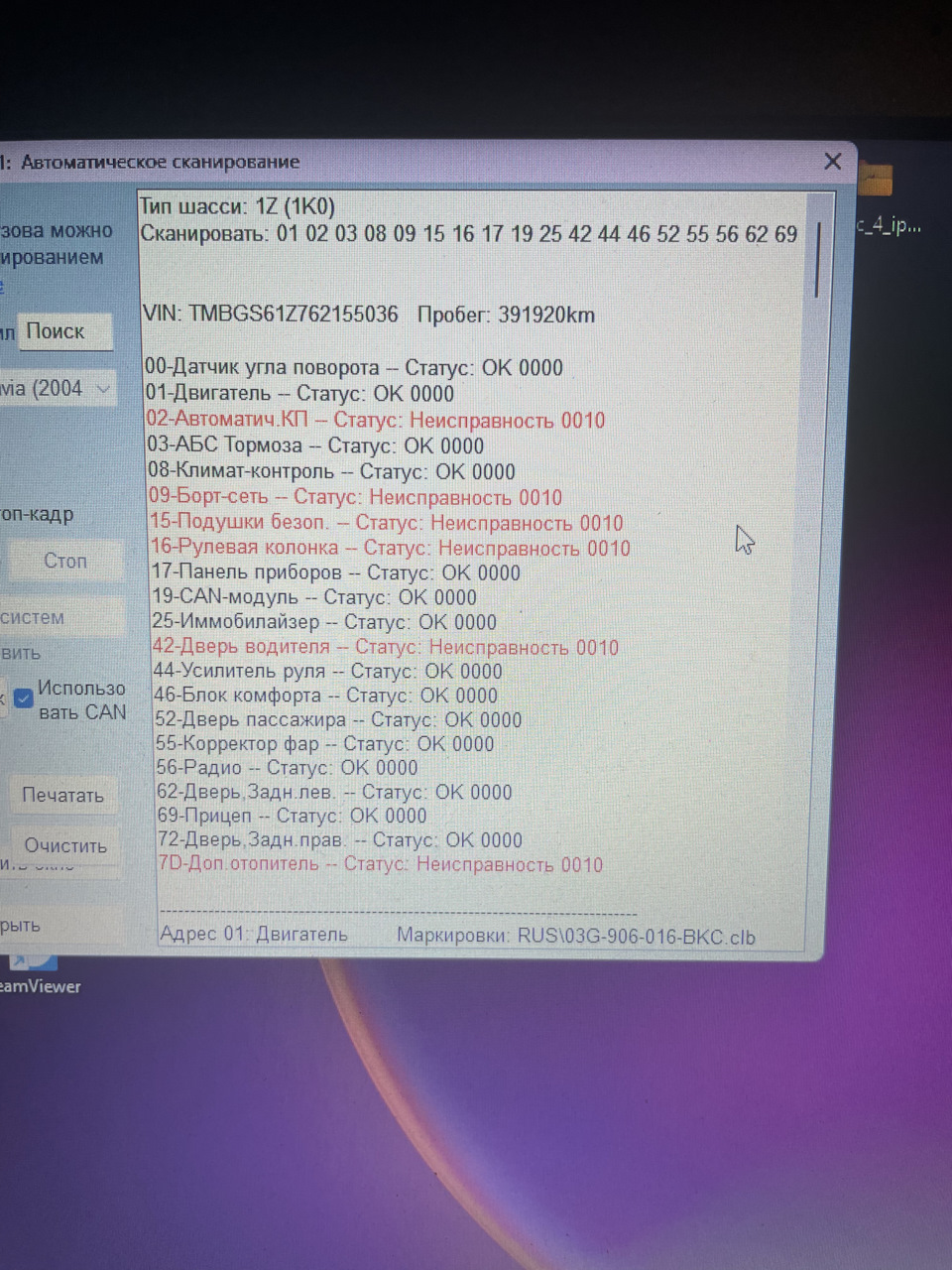Click the Пробег: 391920km text

[x=506, y=316]
